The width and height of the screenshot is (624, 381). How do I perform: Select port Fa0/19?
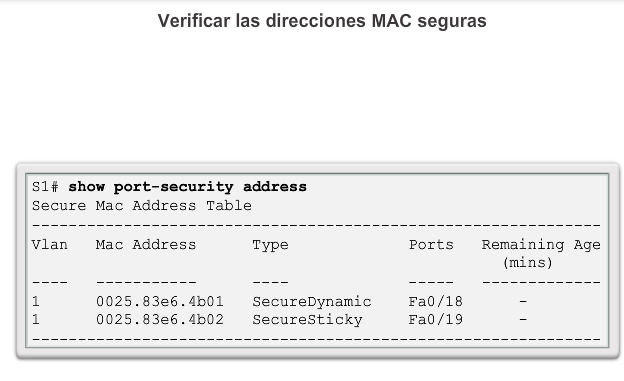[x=435, y=320]
